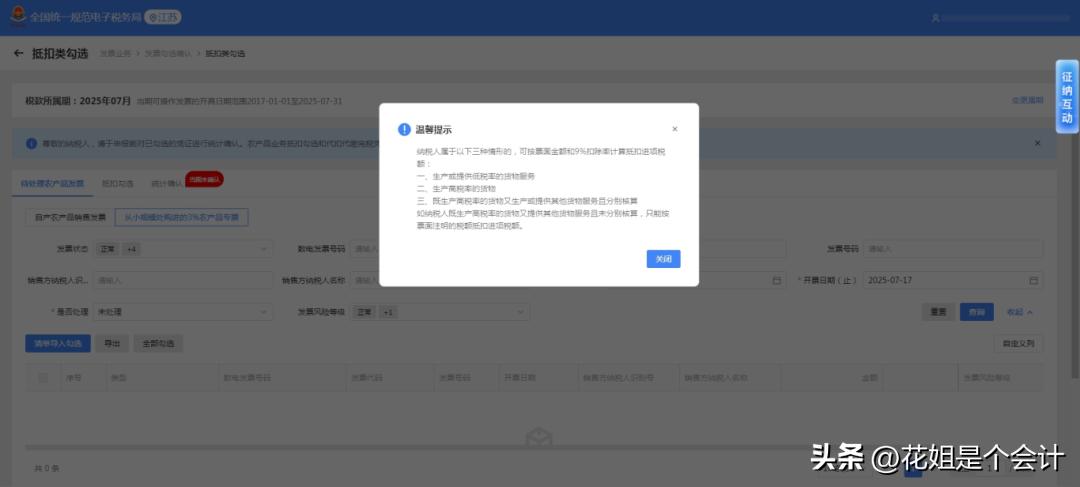Click calendar icon in 开票日期(止) field
This screenshot has width=1080, height=487.
coord(1033,280)
